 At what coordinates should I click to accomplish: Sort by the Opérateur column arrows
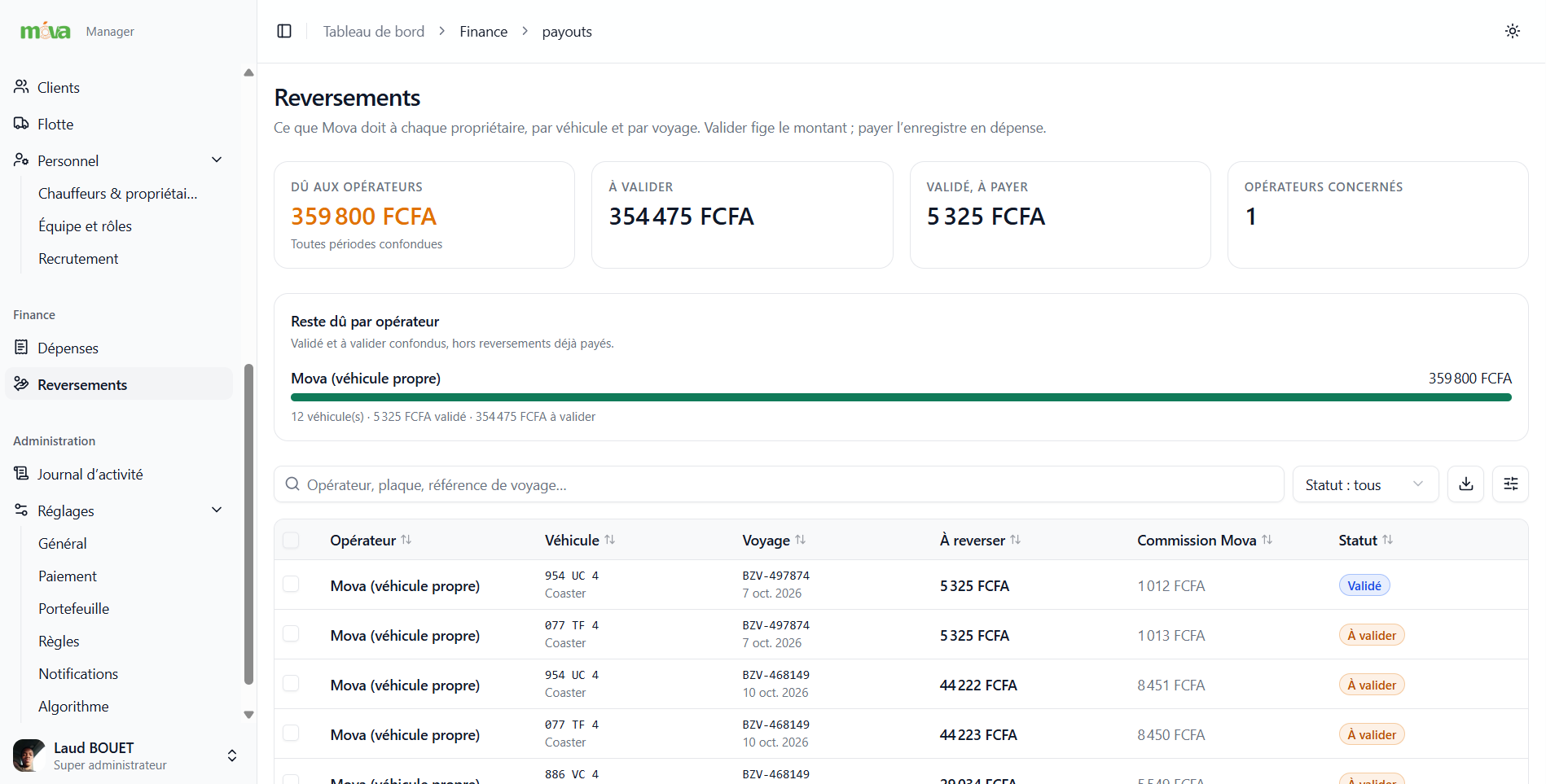[x=406, y=540]
